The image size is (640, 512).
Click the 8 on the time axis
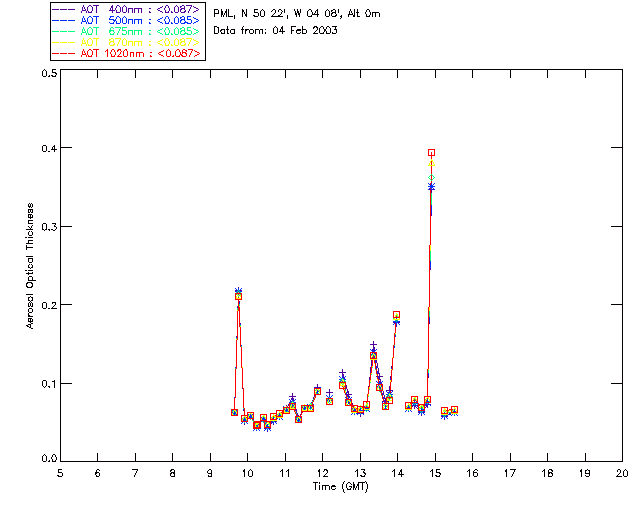(173, 473)
